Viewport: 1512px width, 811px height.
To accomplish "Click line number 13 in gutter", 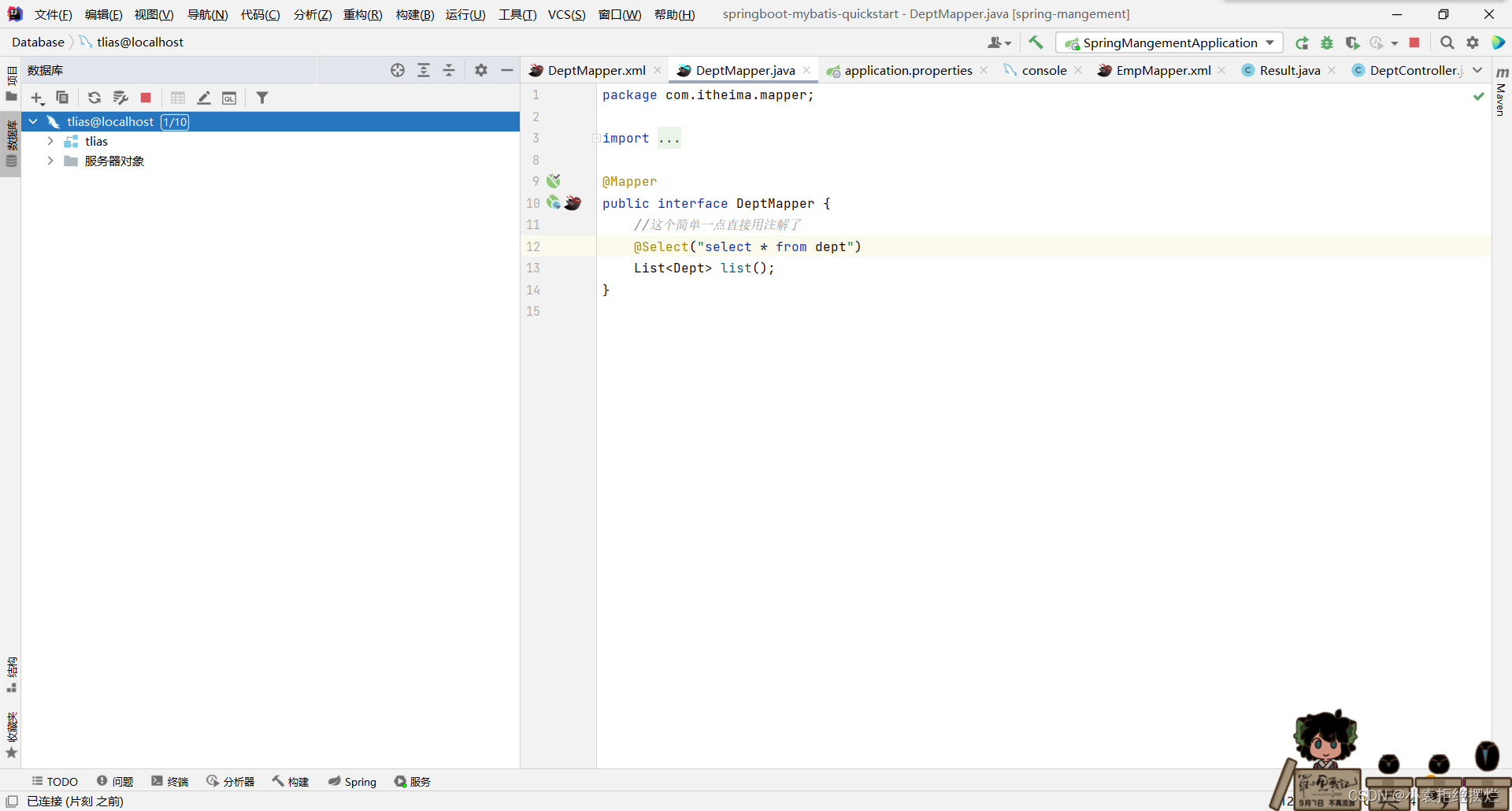I will click(x=533, y=268).
